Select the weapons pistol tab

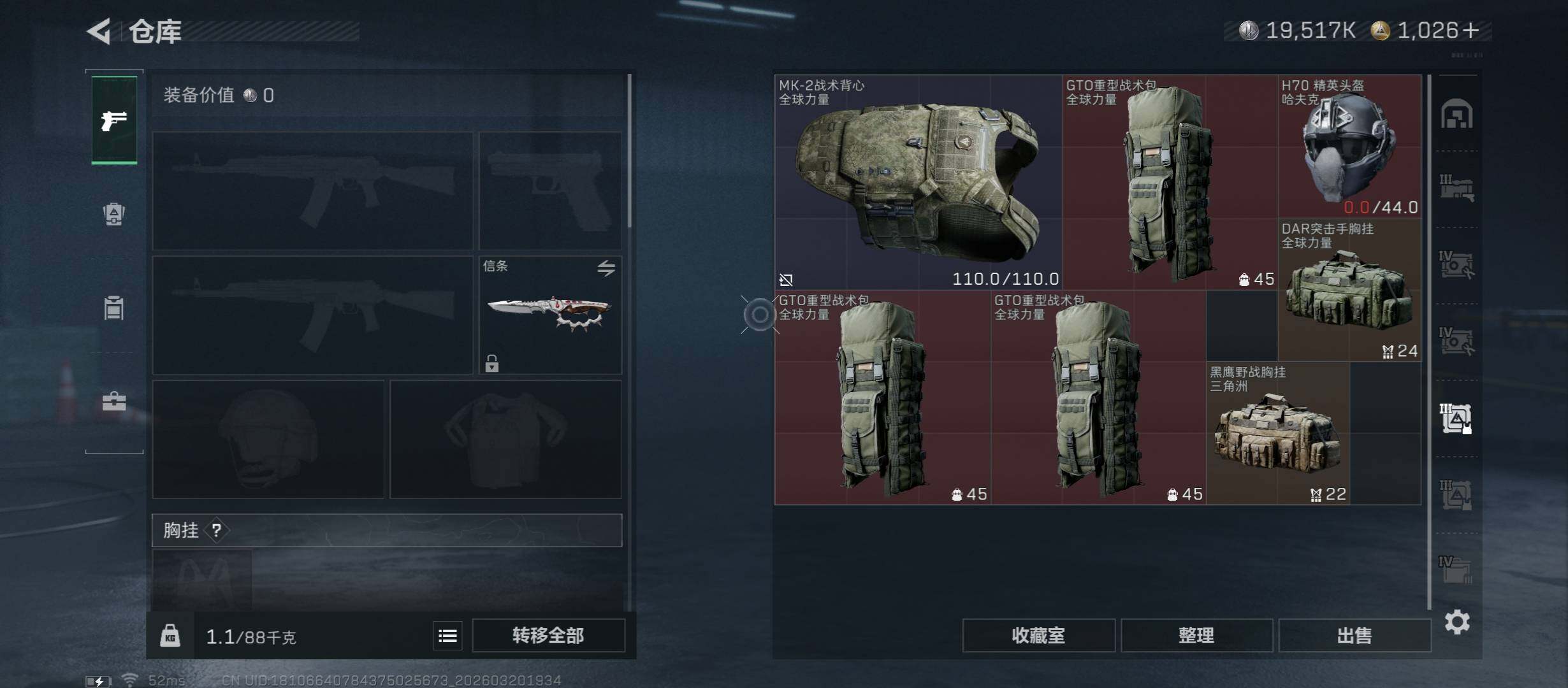(114, 120)
